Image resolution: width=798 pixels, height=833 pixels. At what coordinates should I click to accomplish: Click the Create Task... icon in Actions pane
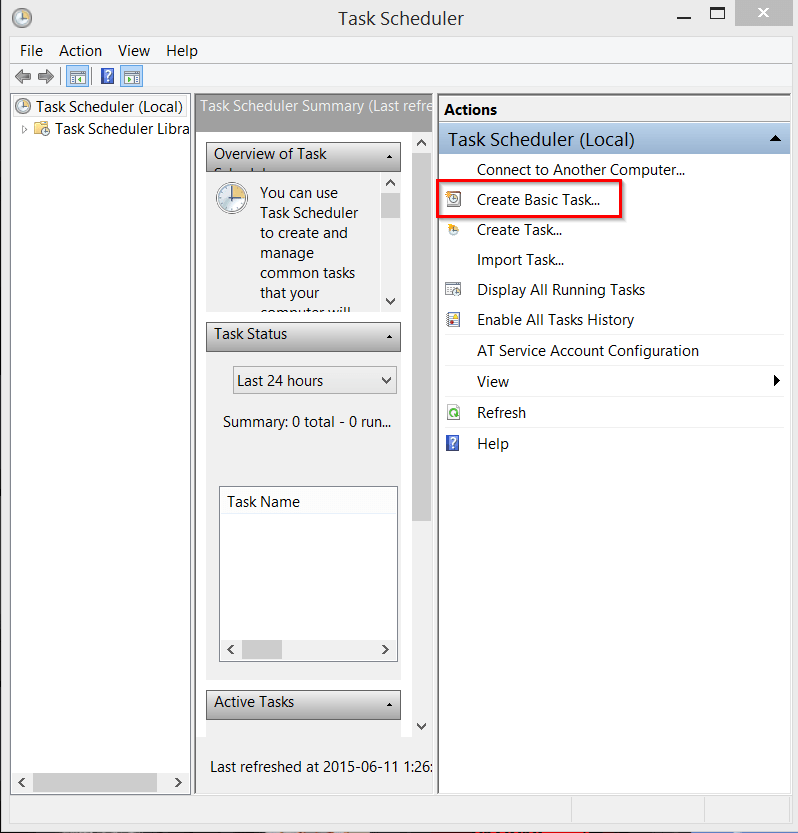454,230
